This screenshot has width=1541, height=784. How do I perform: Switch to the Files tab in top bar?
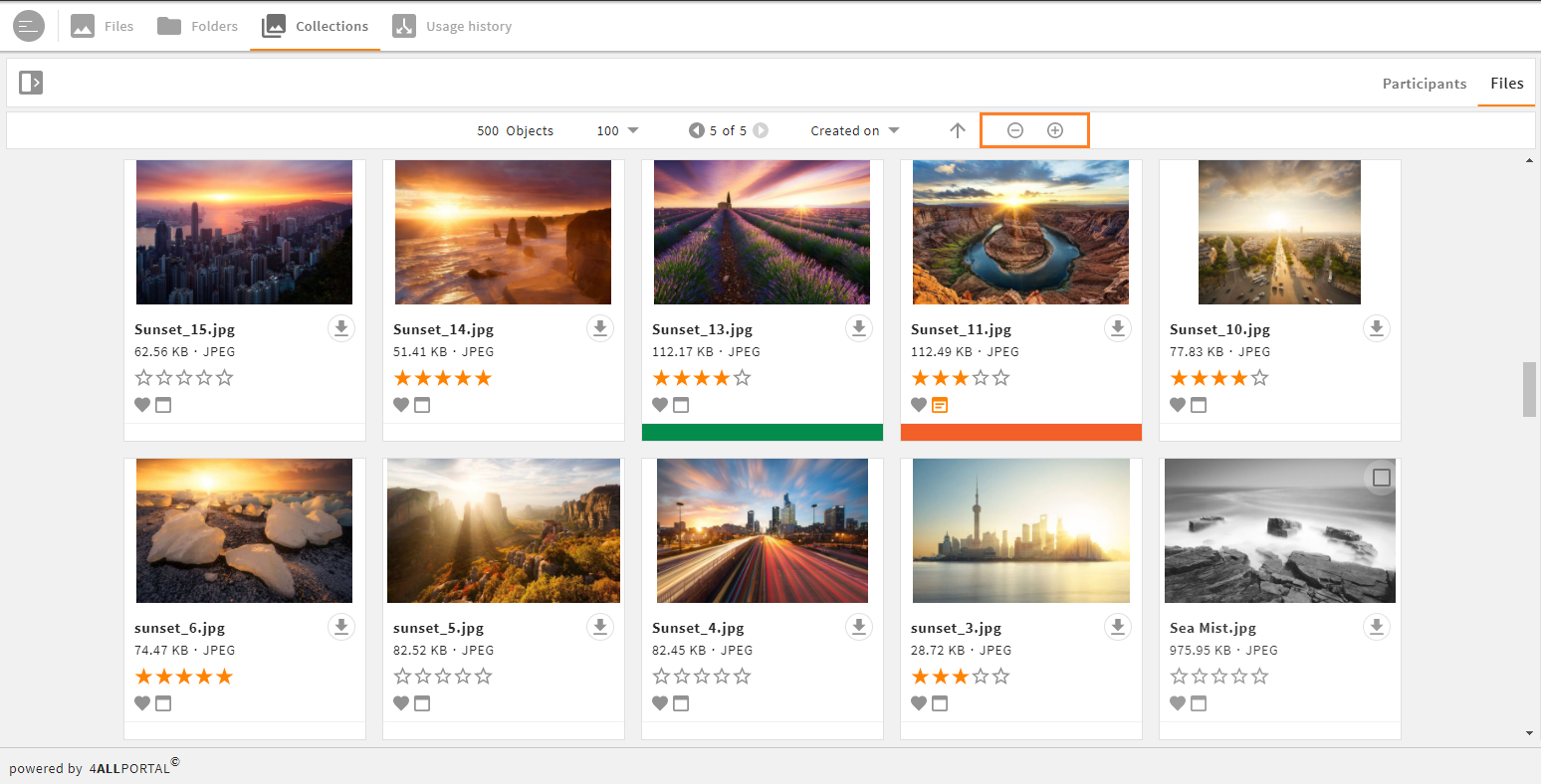(103, 26)
